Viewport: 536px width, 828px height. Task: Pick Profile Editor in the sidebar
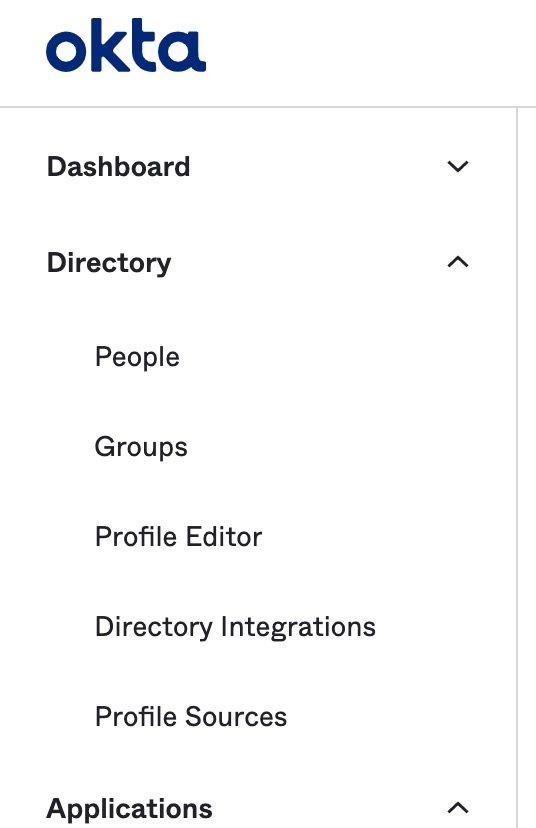pyautogui.click(x=178, y=537)
